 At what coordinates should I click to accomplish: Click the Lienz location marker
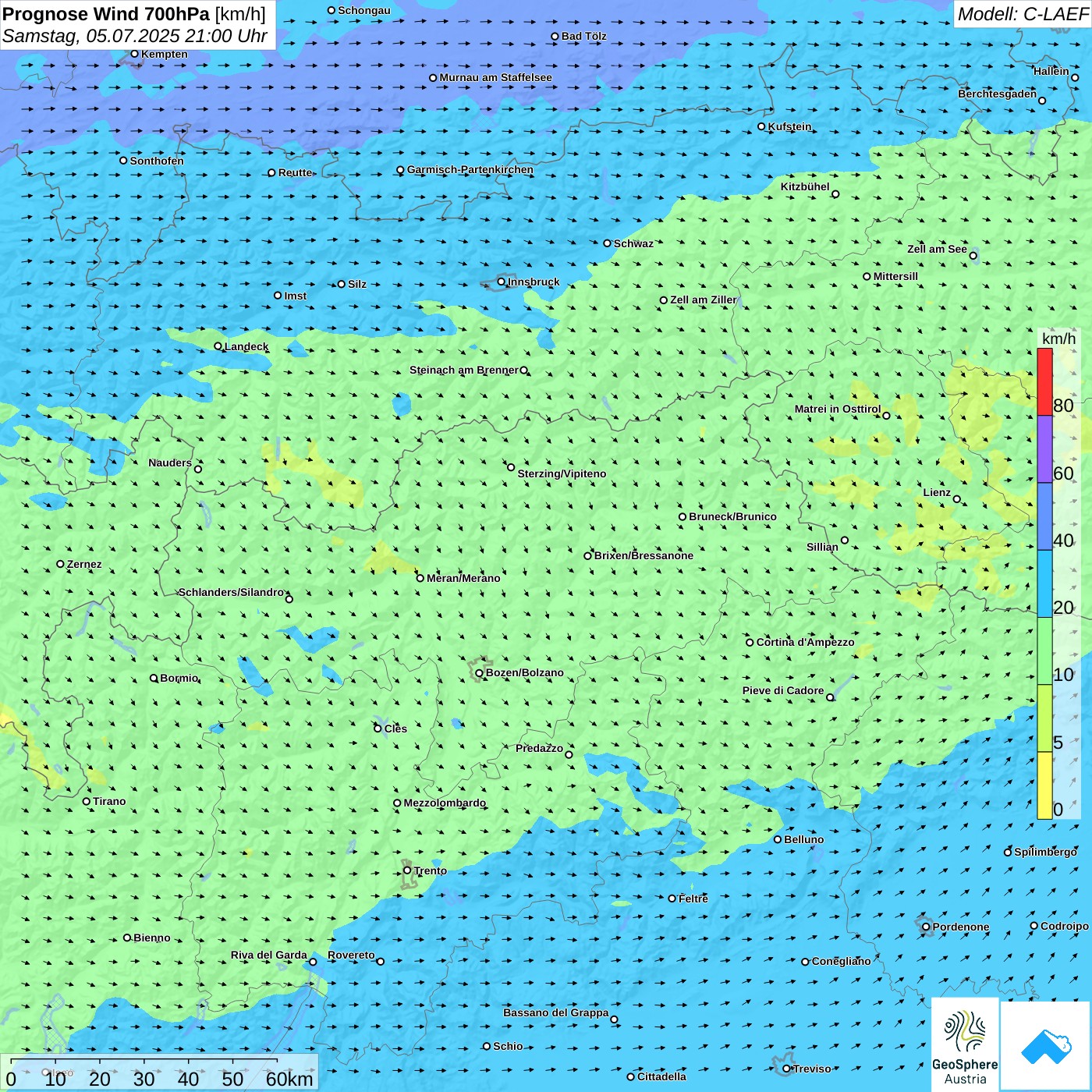(x=957, y=499)
